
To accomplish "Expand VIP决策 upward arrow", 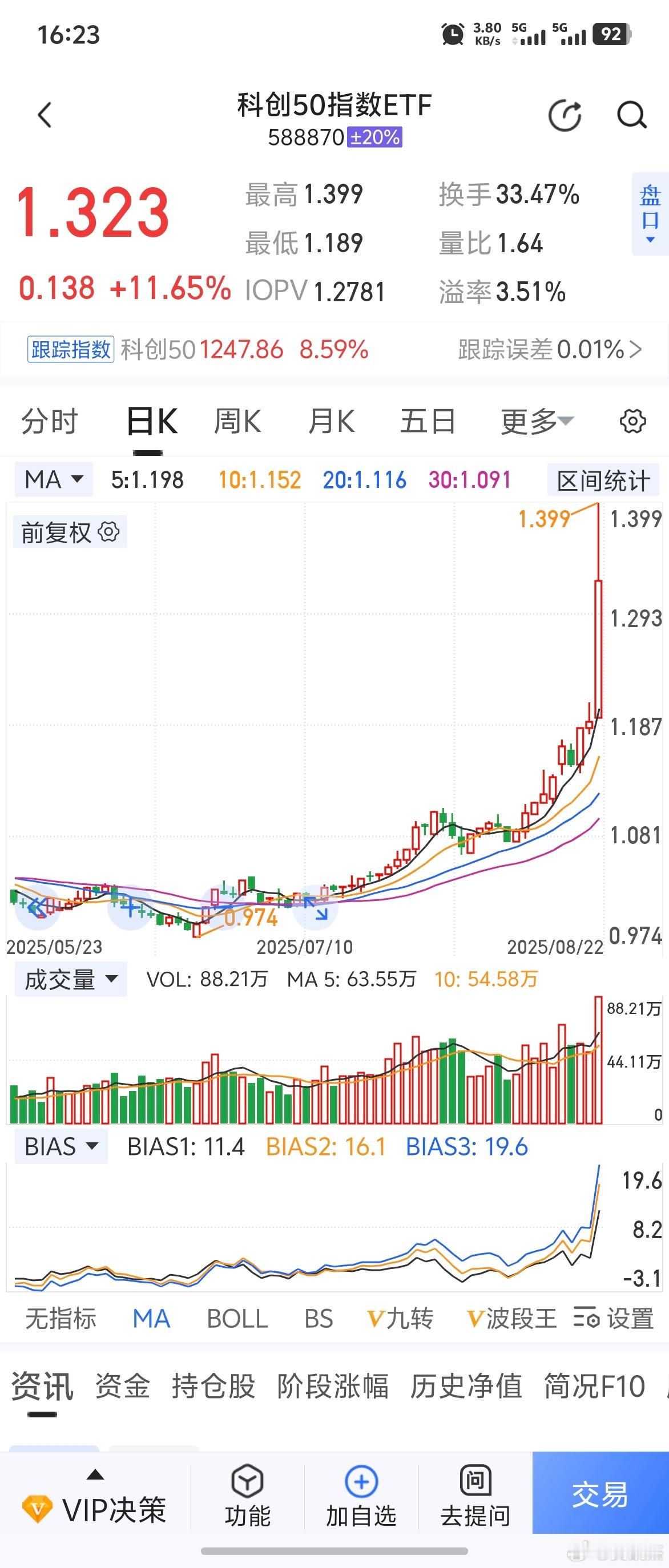I will pyautogui.click(x=95, y=1475).
